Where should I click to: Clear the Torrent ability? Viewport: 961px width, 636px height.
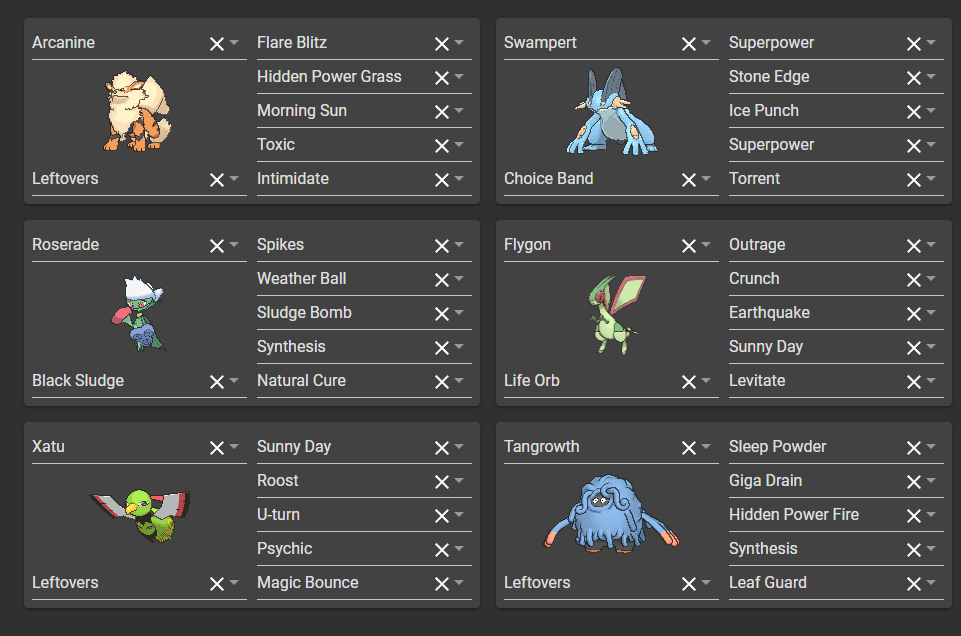coord(913,180)
